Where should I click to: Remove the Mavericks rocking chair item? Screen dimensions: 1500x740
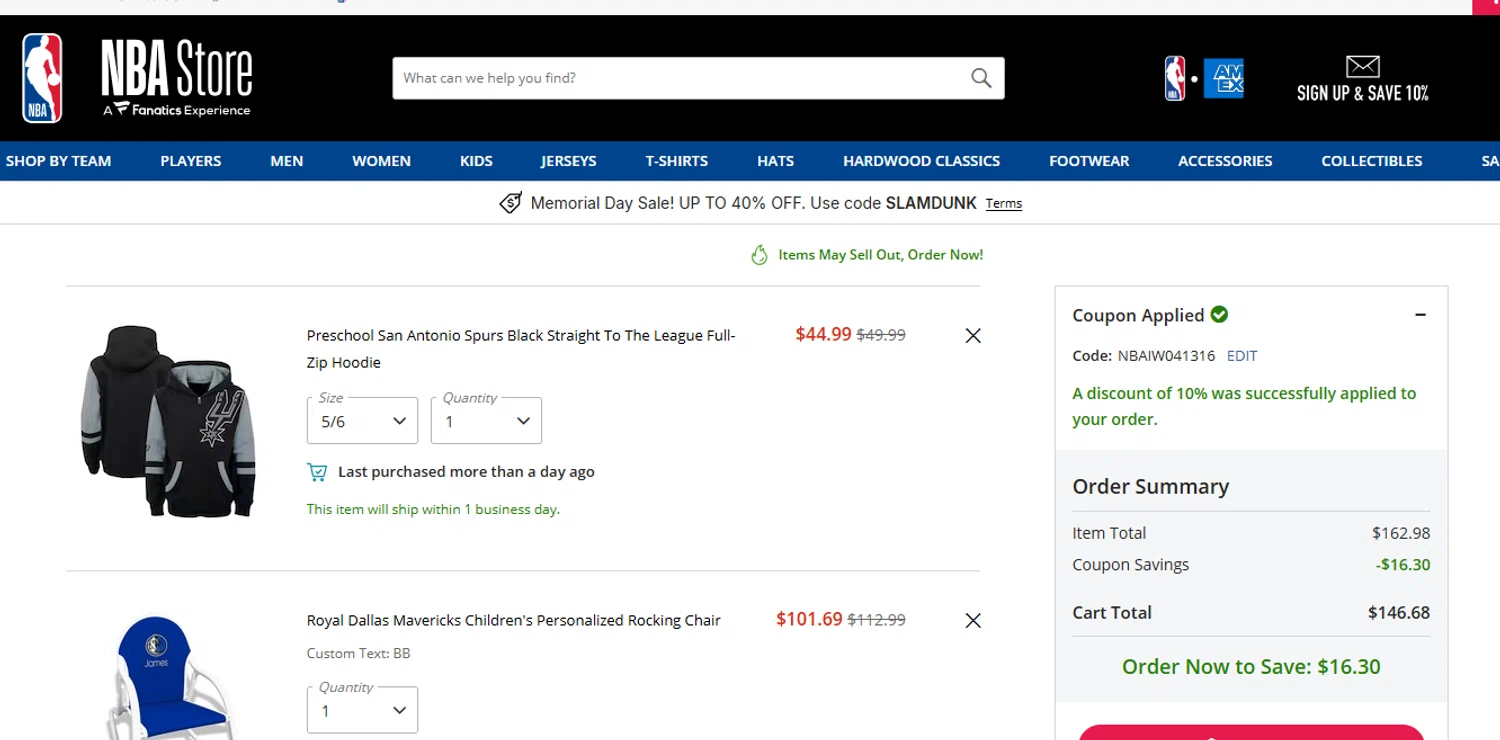pos(973,621)
